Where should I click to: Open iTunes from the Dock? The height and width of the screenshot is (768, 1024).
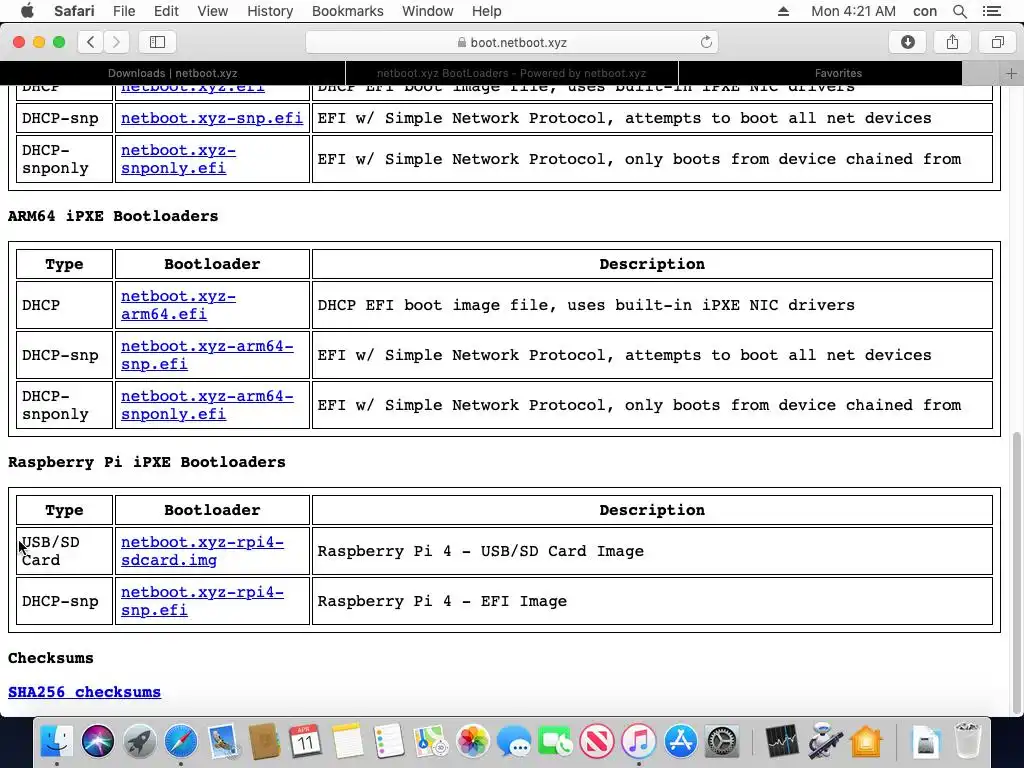[639, 741]
